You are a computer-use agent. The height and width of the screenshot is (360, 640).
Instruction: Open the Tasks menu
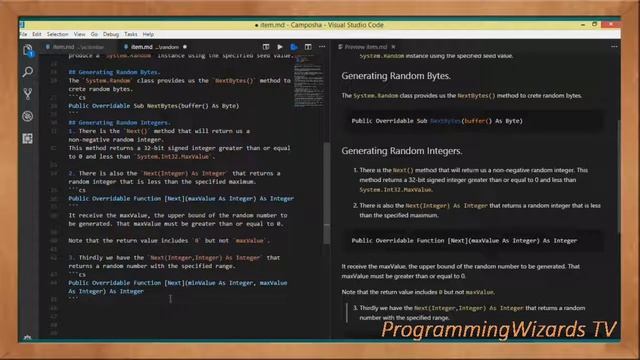[131, 34]
